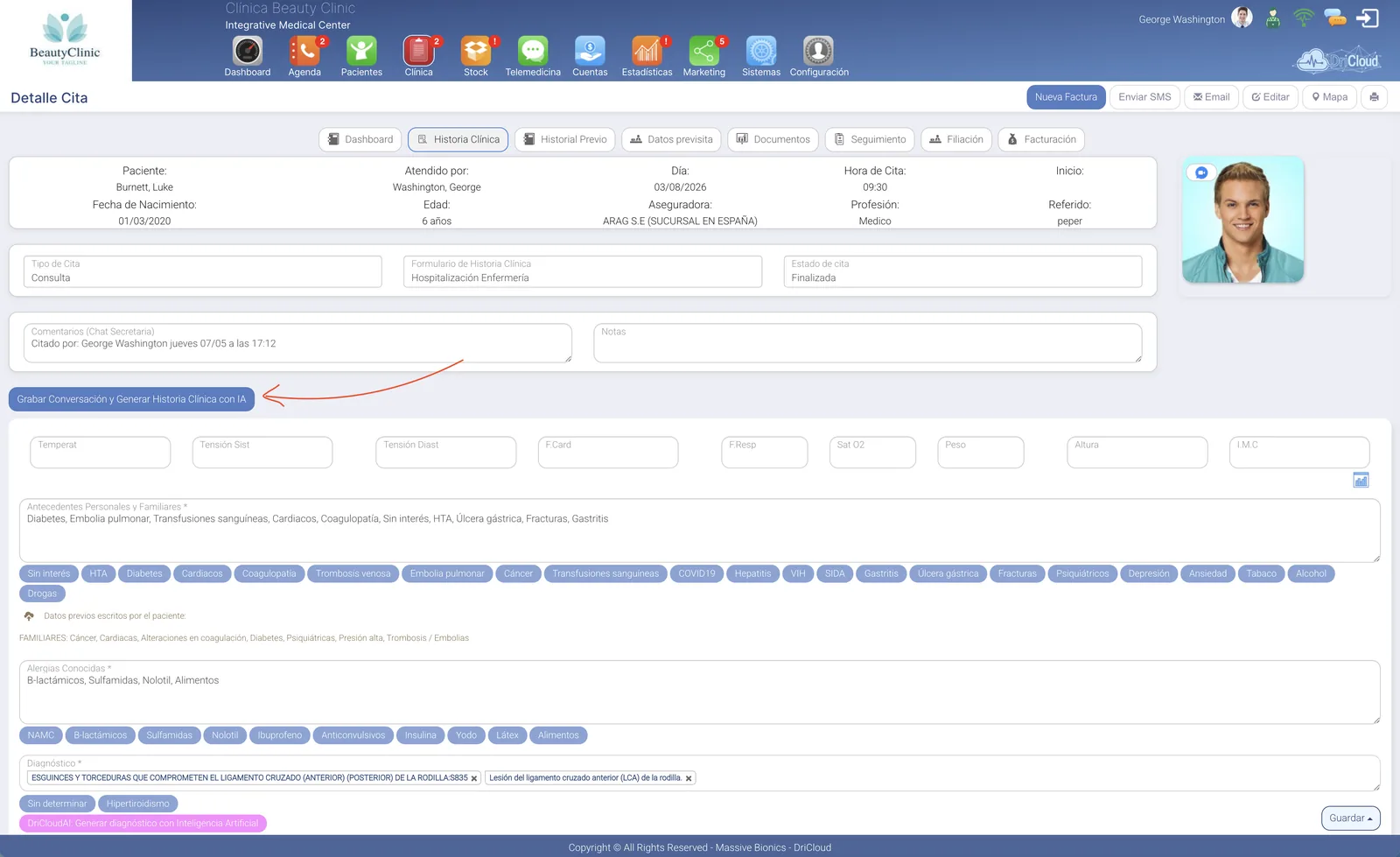Click the Nueva Factura button
Image resolution: width=1400 pixels, height=857 pixels.
click(1066, 97)
